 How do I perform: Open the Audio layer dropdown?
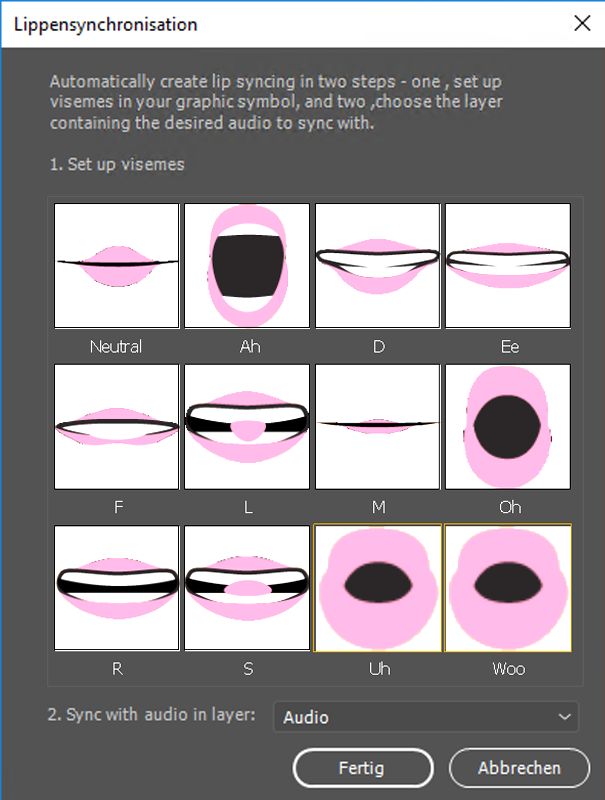pos(426,716)
